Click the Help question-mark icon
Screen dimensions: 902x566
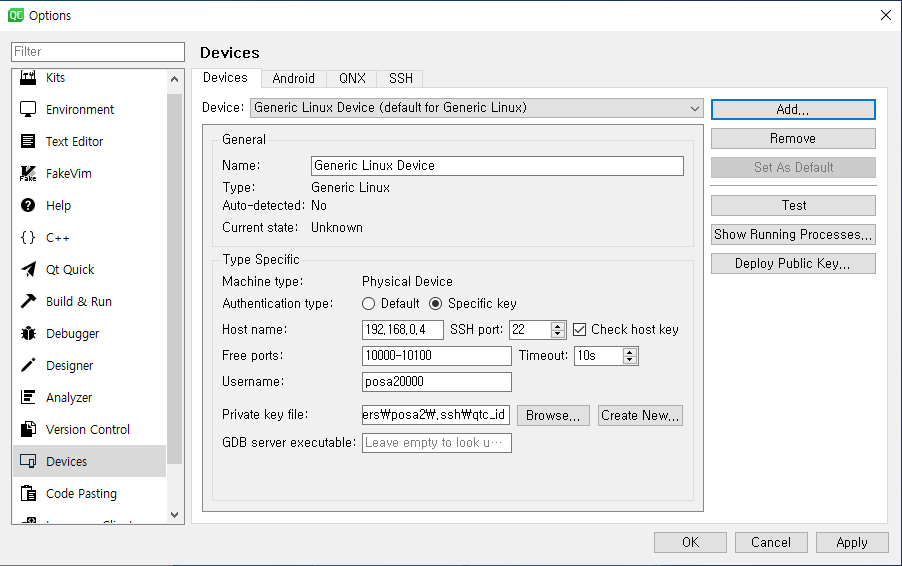coord(28,205)
